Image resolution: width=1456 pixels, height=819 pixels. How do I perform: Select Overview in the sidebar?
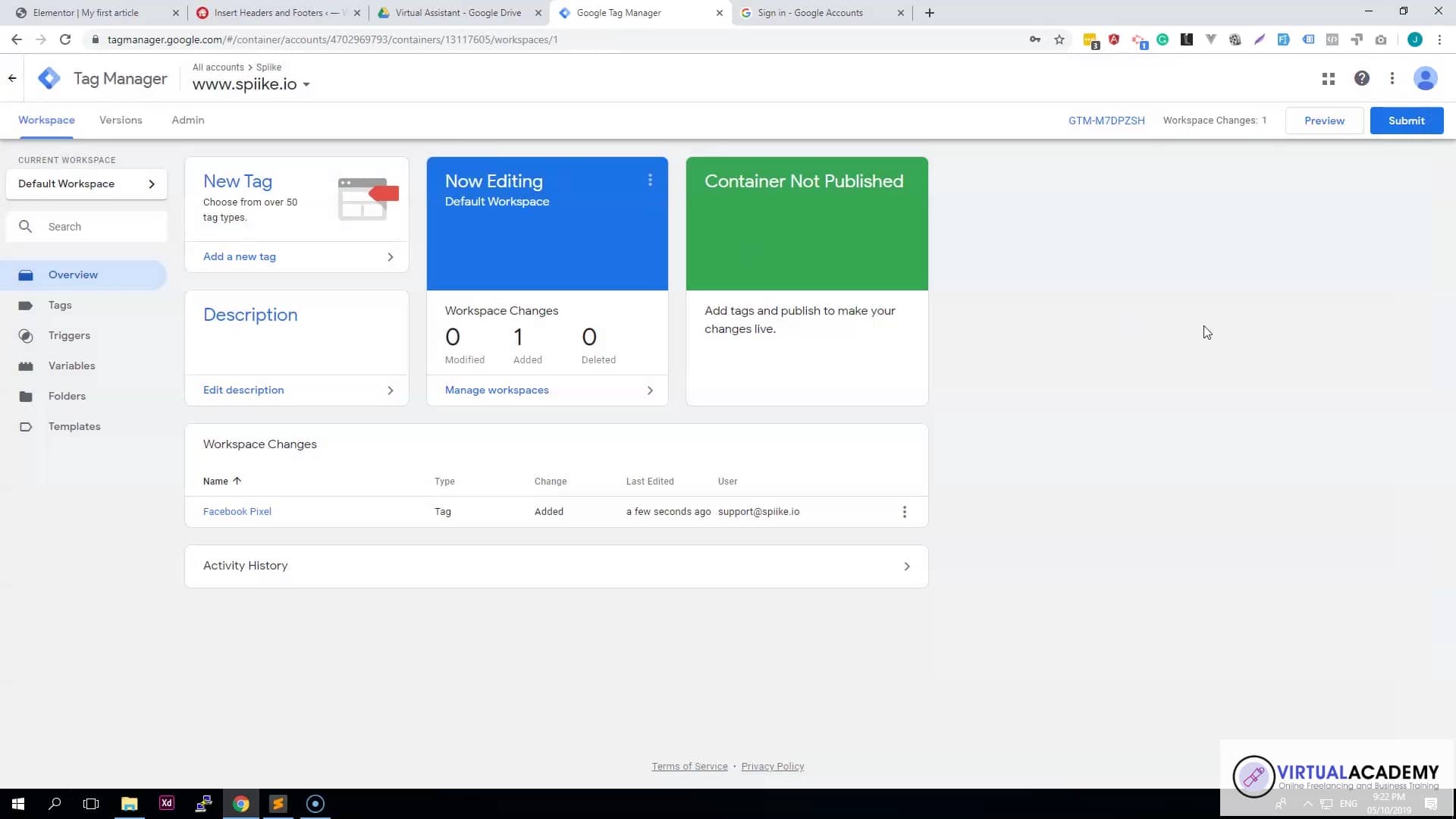pyautogui.click(x=83, y=275)
